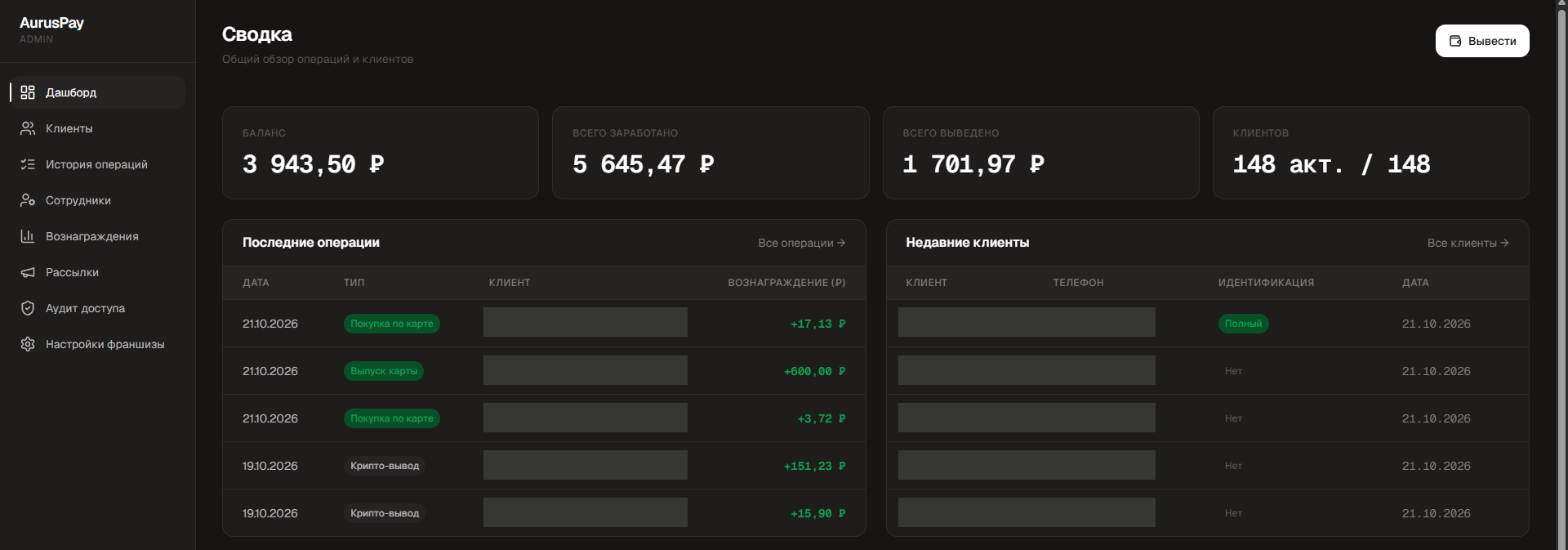
Task: Open the Дашборд menu item
Action: pyautogui.click(x=98, y=92)
